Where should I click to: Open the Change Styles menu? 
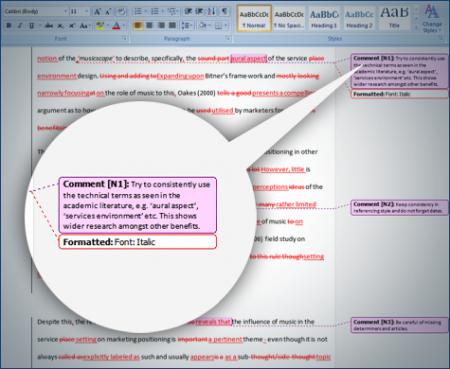432,19
